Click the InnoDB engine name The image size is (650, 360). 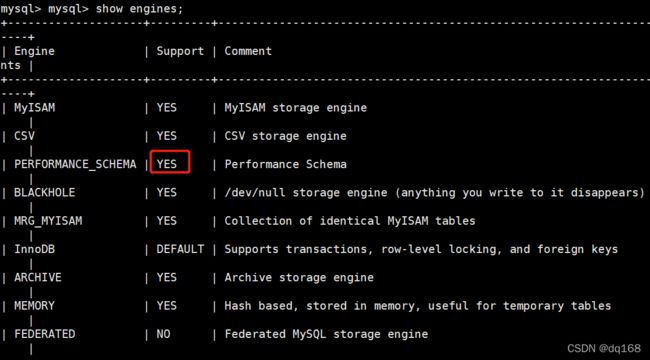click(34, 249)
